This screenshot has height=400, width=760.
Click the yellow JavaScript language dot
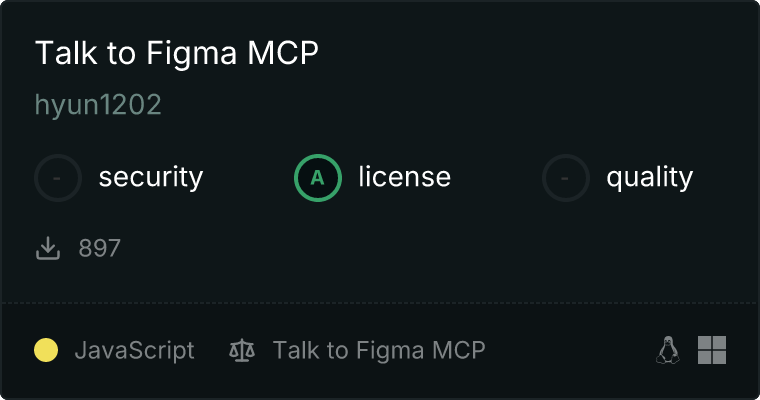click(46, 350)
